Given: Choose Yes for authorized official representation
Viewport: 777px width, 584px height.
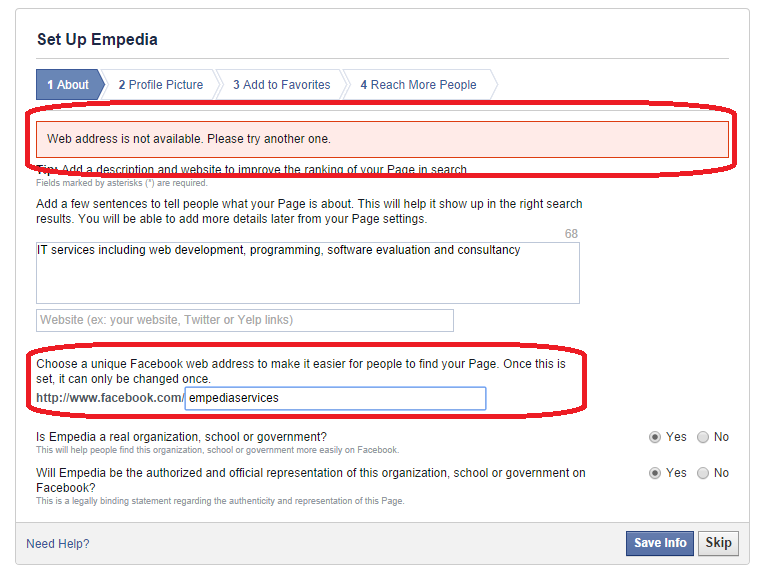Looking at the screenshot, I should point(655,473).
